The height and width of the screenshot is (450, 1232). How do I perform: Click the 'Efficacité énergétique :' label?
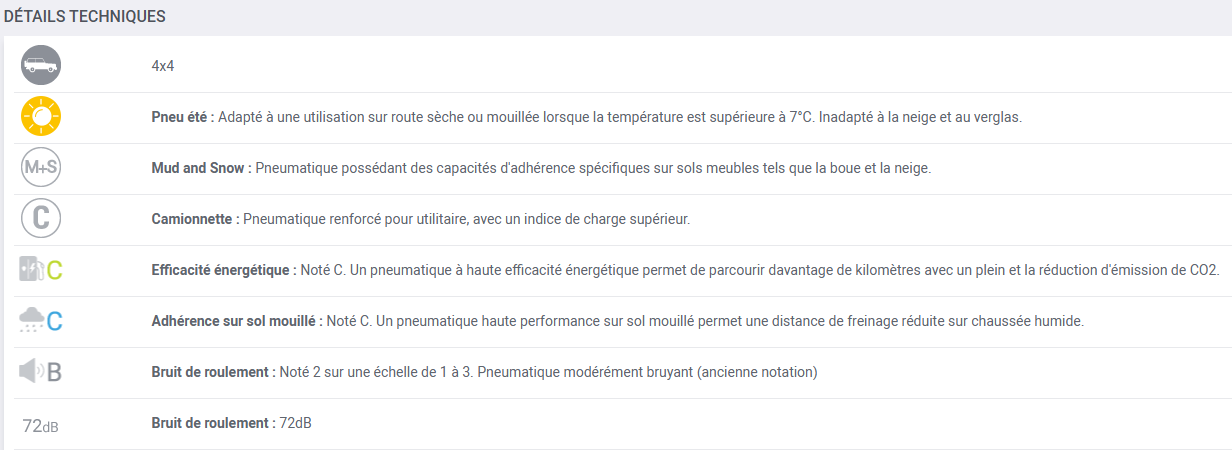[x=224, y=270]
